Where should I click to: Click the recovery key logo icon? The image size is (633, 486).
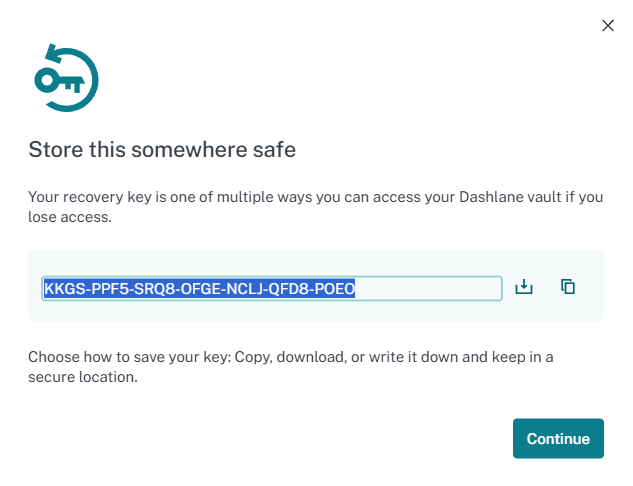[x=67, y=78]
